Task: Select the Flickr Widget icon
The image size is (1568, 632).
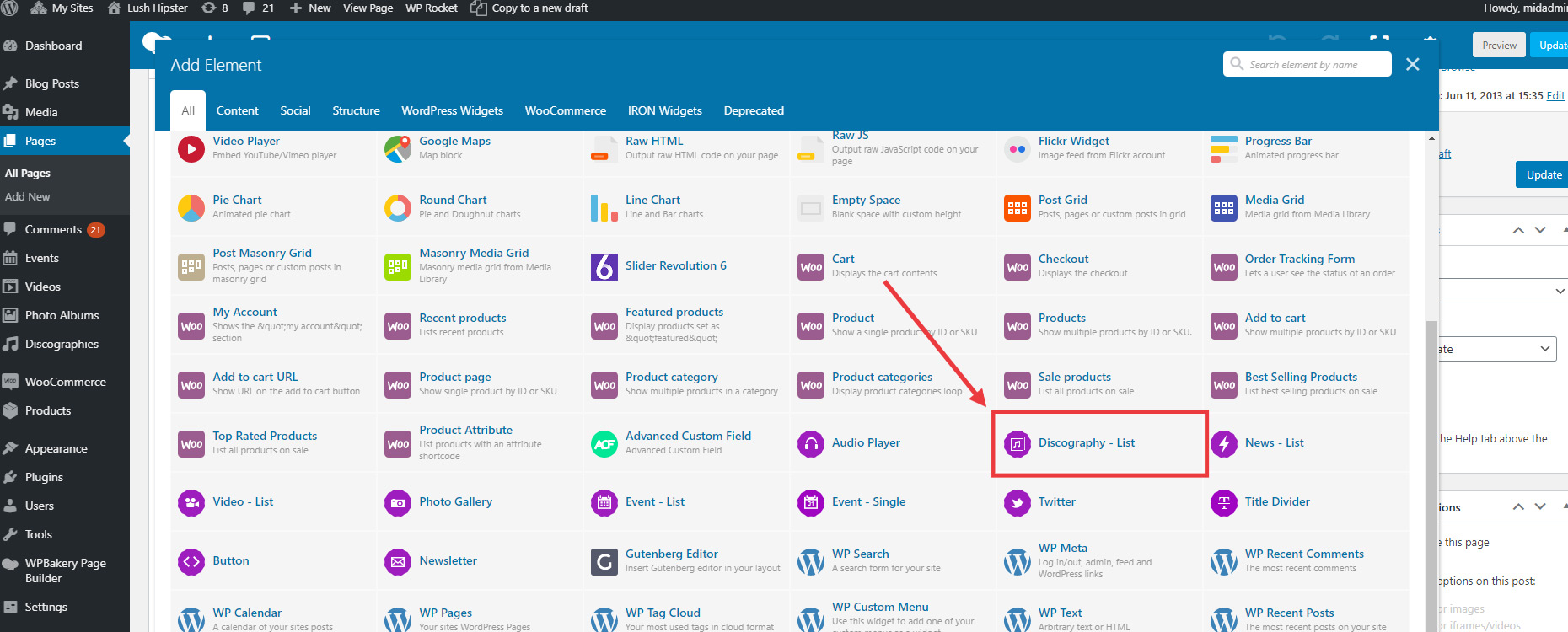Action: 1018,149
